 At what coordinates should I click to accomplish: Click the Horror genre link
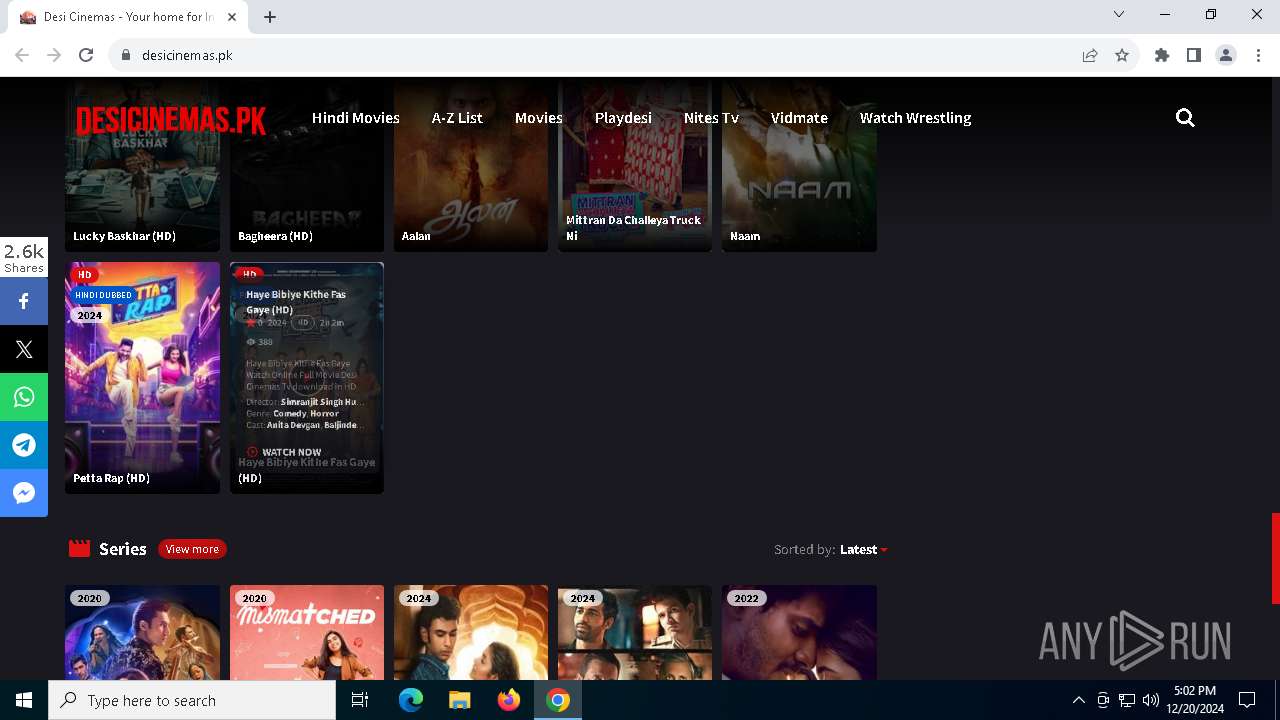(325, 413)
